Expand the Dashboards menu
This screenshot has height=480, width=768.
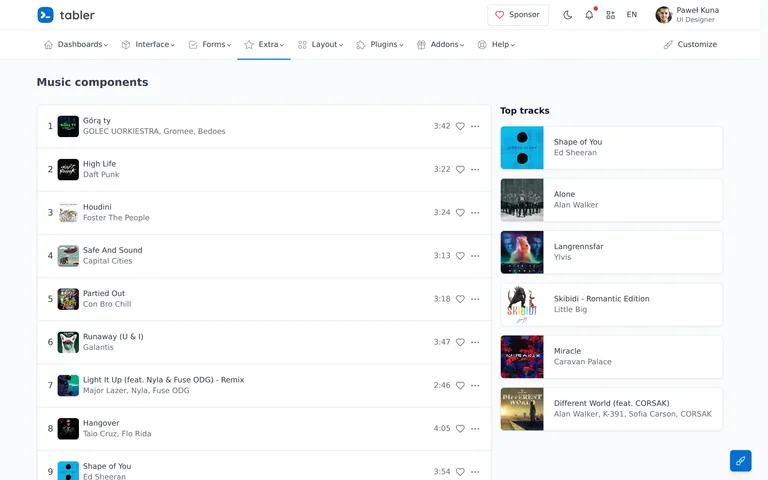[x=76, y=45]
